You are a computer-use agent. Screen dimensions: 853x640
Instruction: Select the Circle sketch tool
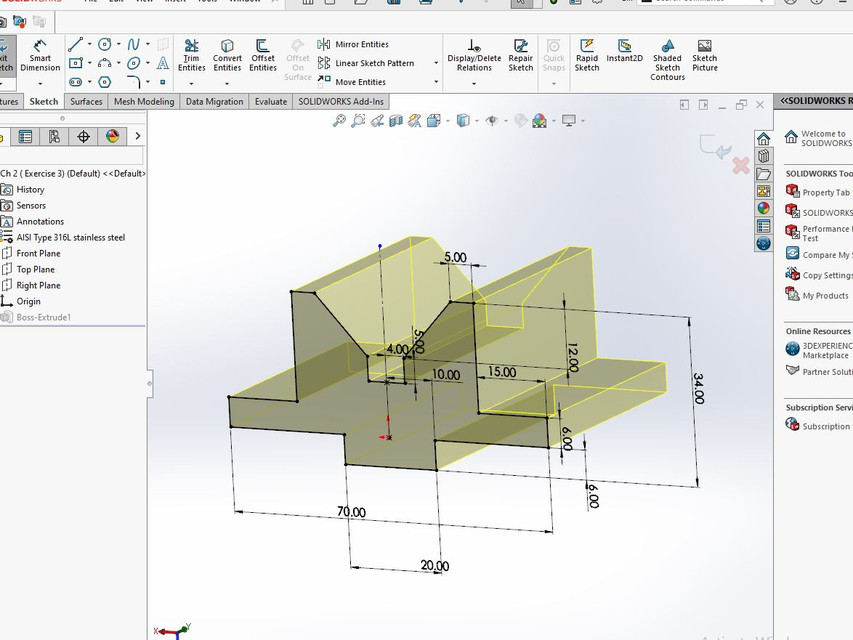pyautogui.click(x=104, y=45)
